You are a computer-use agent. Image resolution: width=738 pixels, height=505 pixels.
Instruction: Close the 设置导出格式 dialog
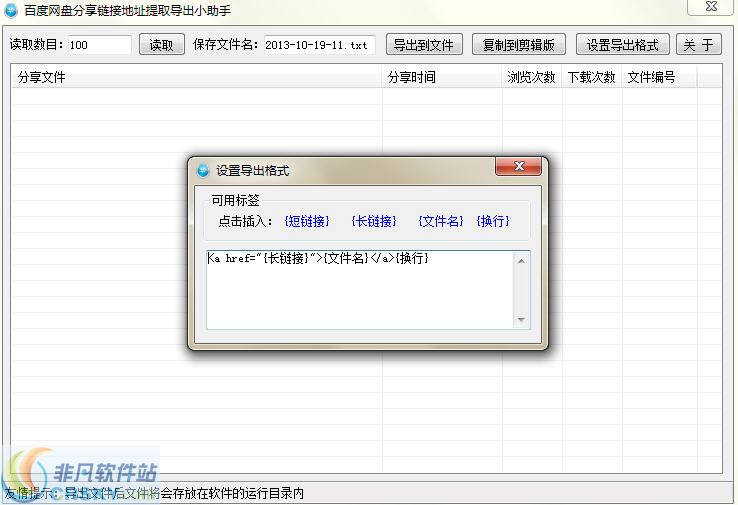pyautogui.click(x=518, y=166)
